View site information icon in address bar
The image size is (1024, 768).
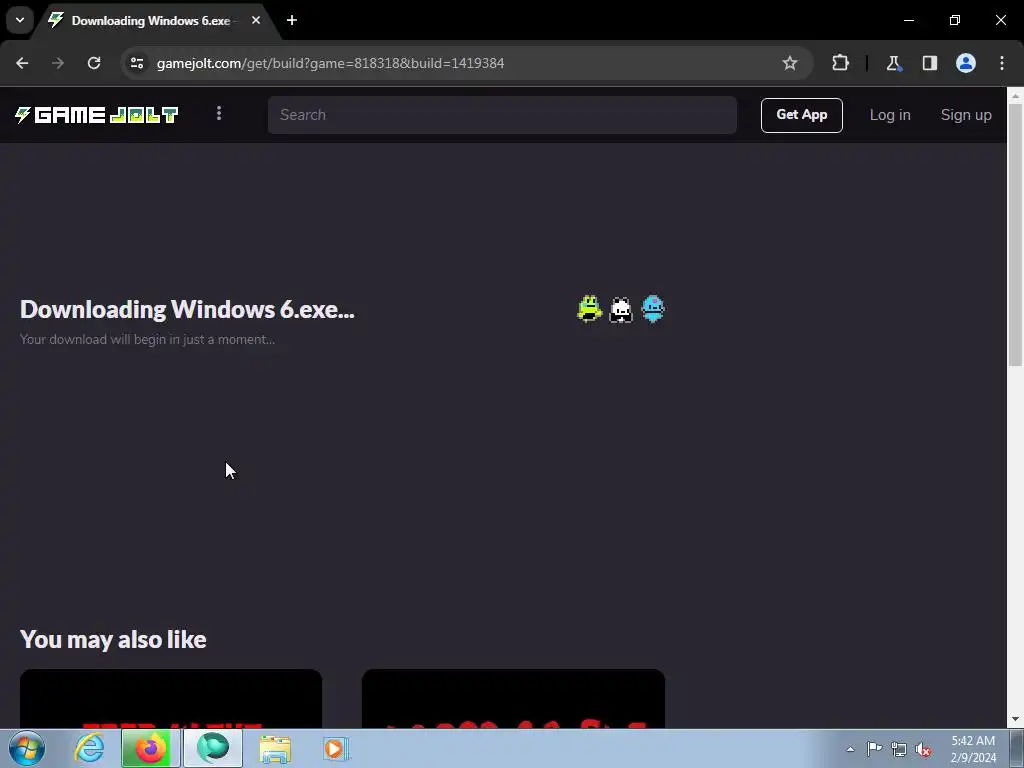(x=137, y=63)
